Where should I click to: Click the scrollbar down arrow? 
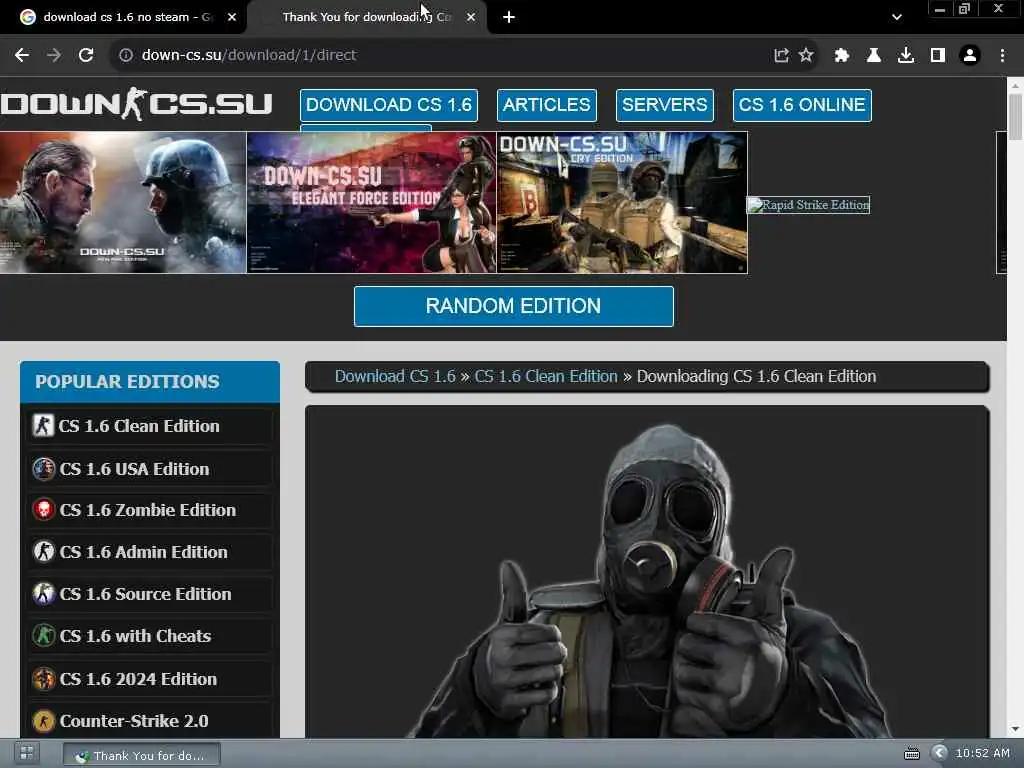pyautogui.click(x=1015, y=729)
